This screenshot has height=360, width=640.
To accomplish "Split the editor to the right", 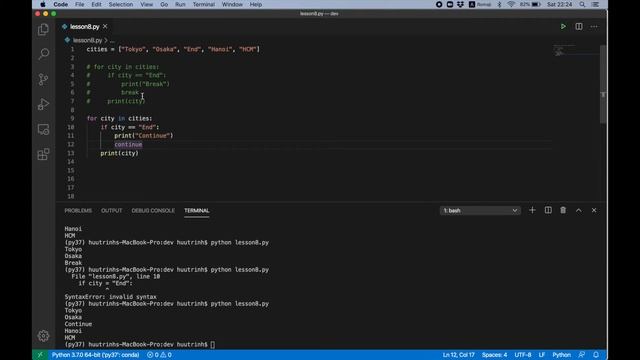I will 579,27.
